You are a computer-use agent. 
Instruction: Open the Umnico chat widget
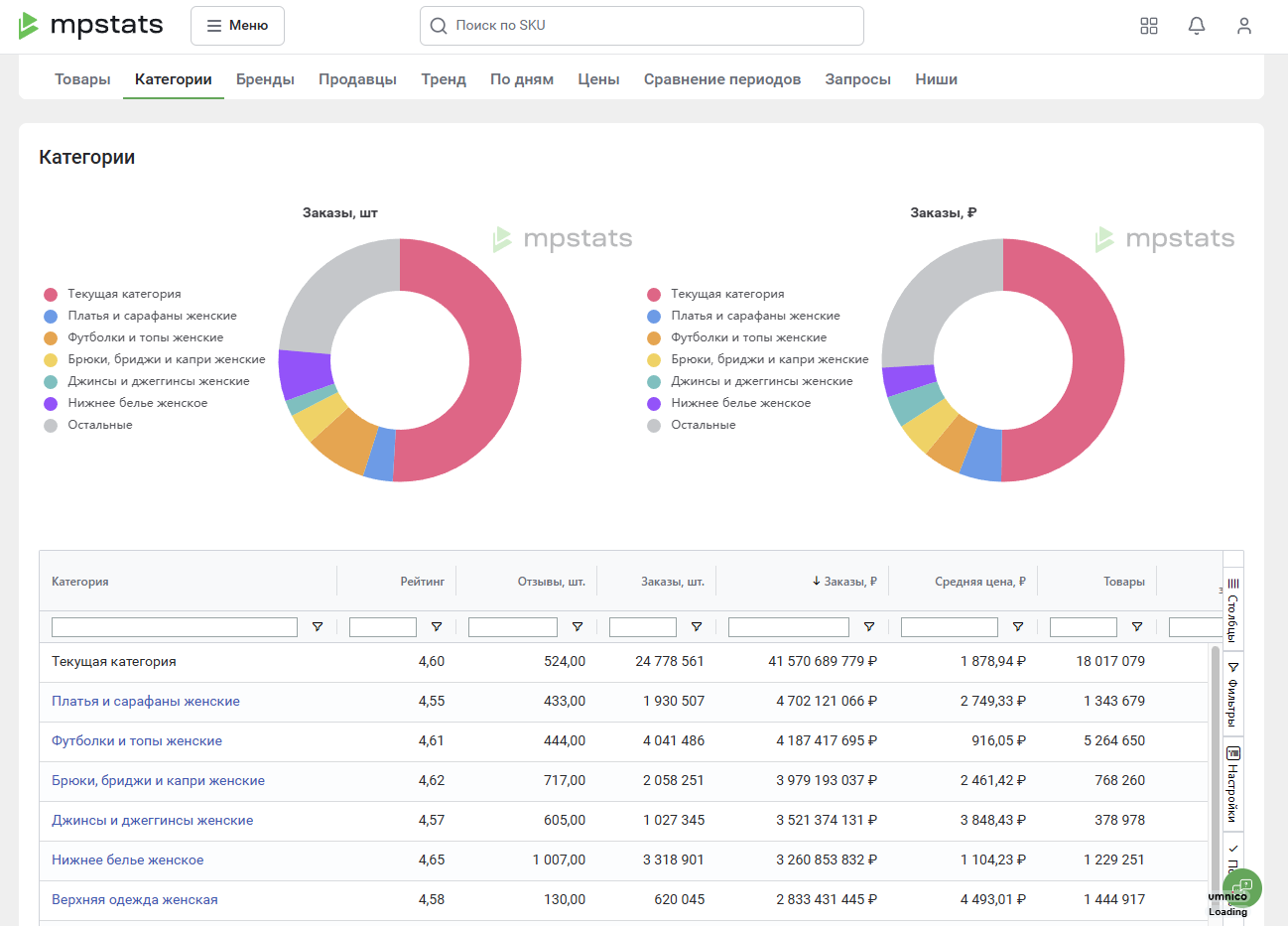(x=1241, y=887)
